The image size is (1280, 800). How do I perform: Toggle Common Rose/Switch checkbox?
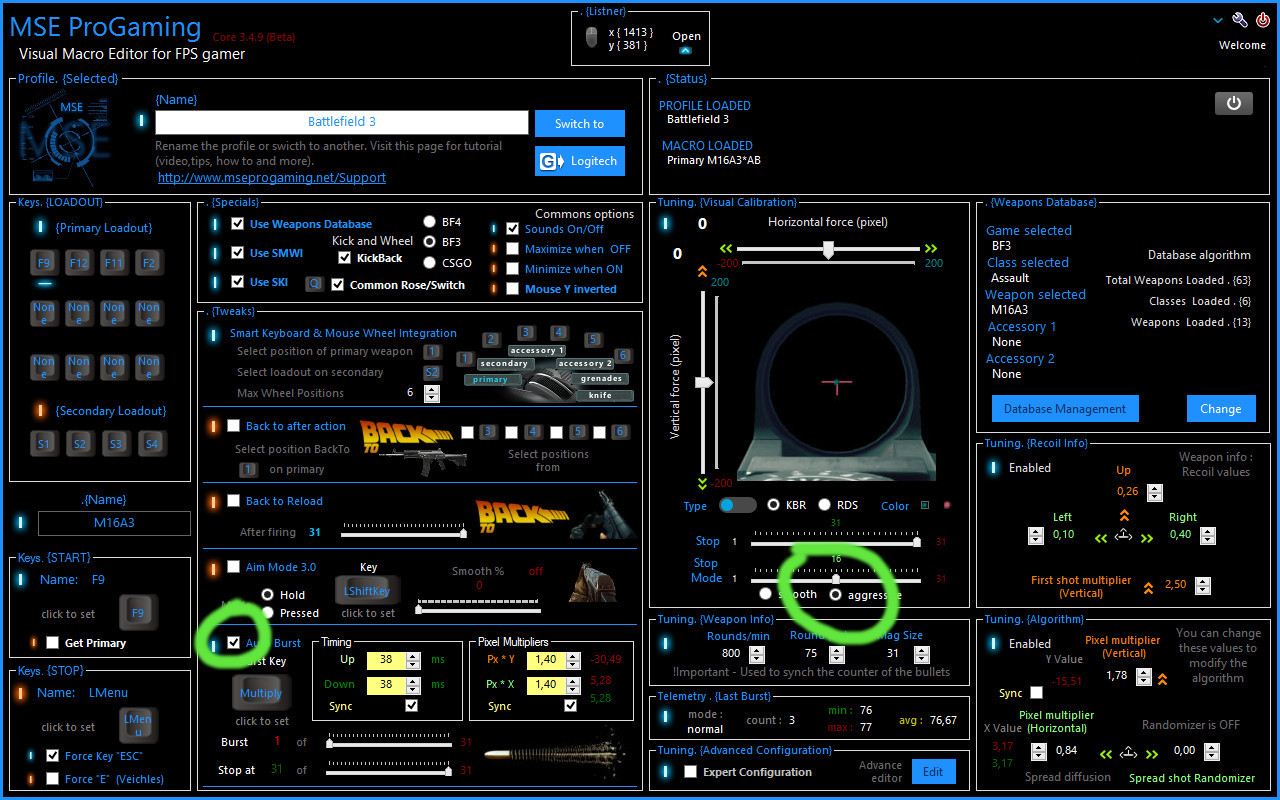[x=338, y=285]
